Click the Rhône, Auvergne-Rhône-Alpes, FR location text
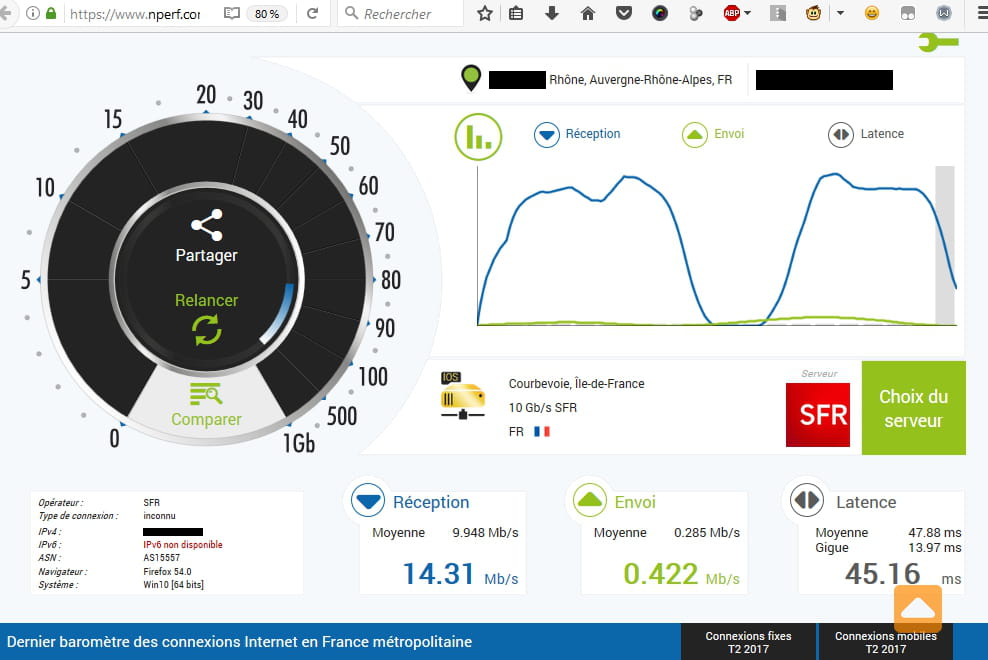 coord(641,80)
